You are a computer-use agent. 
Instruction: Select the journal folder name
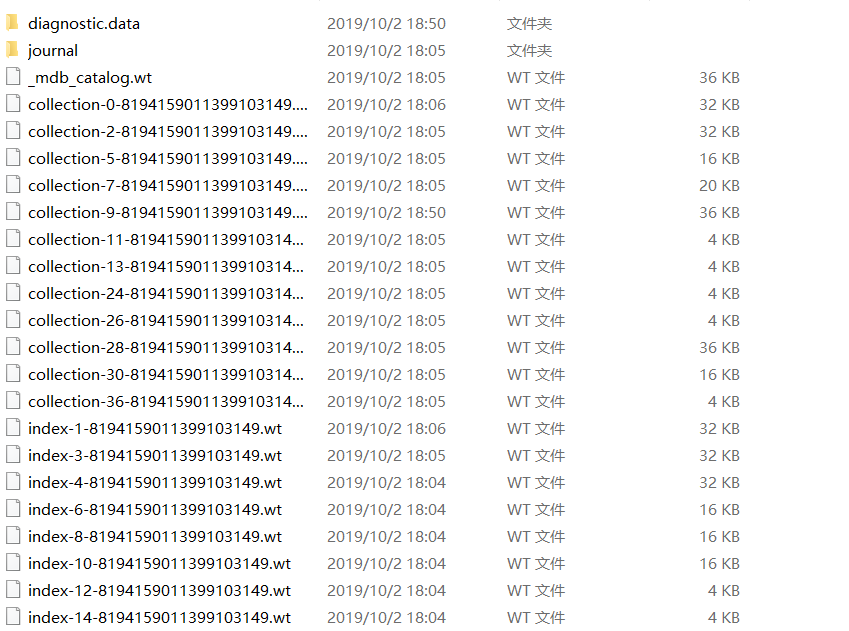pyautogui.click(x=53, y=51)
